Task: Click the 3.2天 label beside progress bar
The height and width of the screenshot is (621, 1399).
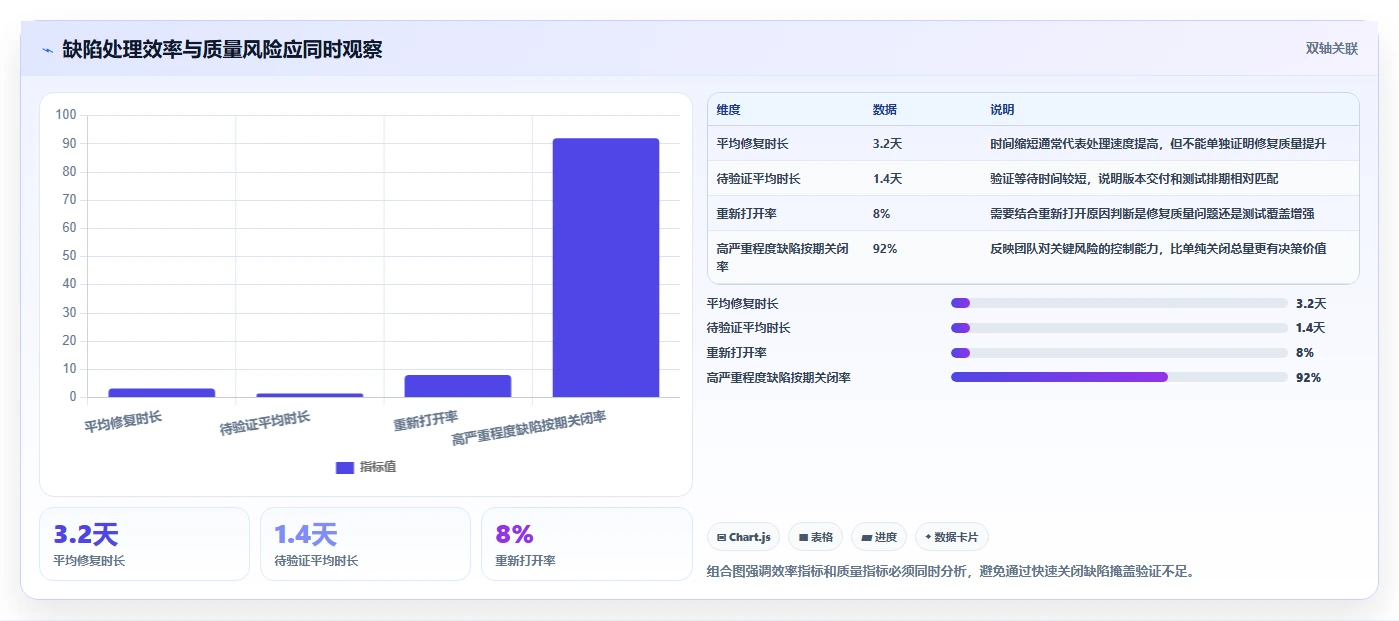Action: tap(1311, 304)
